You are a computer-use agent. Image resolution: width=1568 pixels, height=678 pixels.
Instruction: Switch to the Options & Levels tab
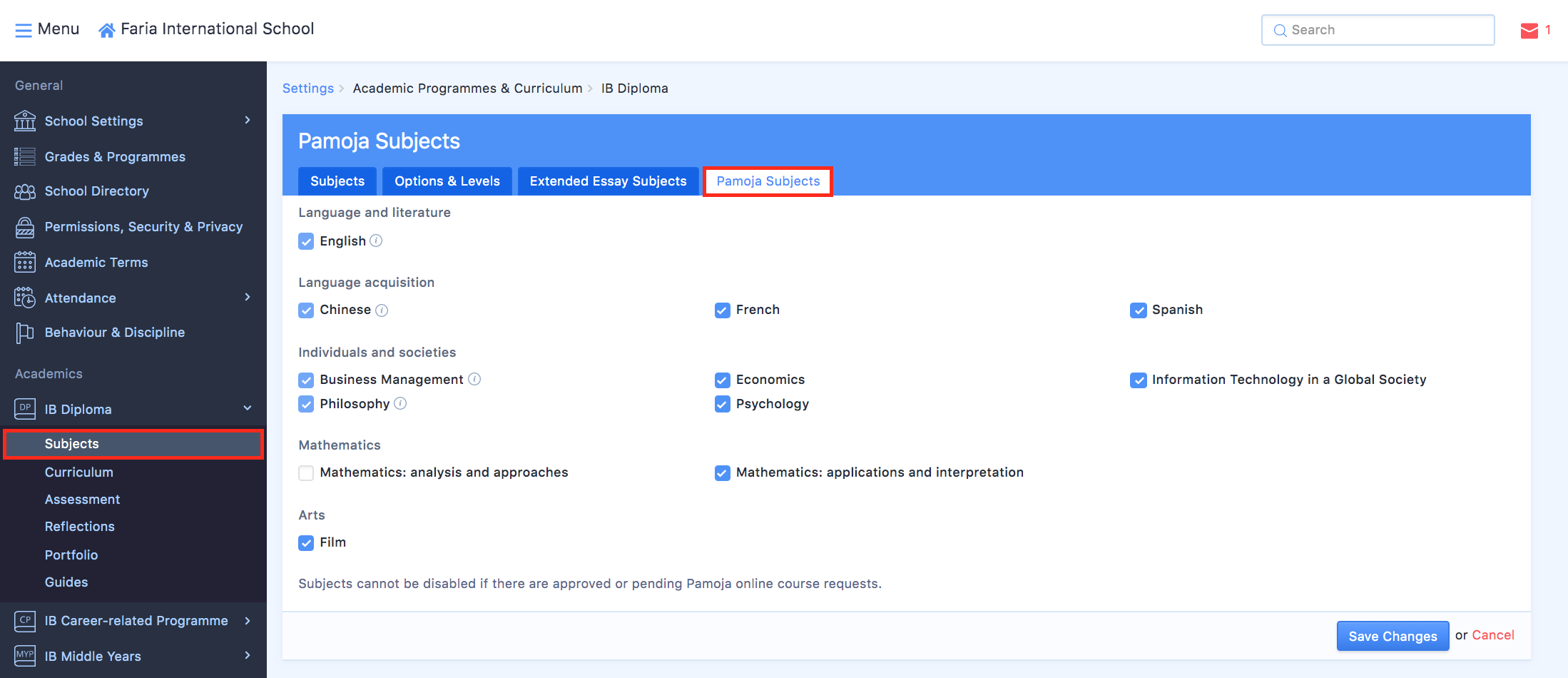click(x=447, y=181)
